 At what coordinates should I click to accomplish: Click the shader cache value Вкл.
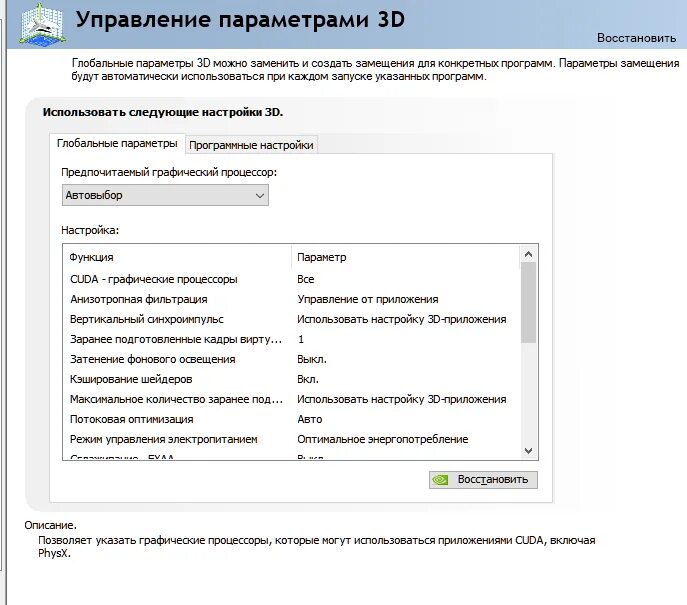point(308,379)
